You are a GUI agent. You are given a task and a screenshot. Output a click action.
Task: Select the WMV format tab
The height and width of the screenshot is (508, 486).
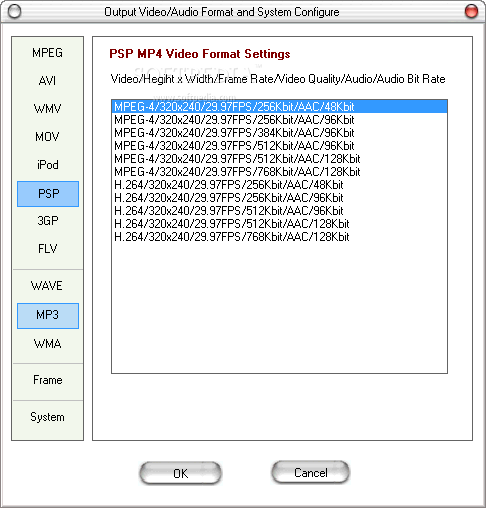coord(47,109)
